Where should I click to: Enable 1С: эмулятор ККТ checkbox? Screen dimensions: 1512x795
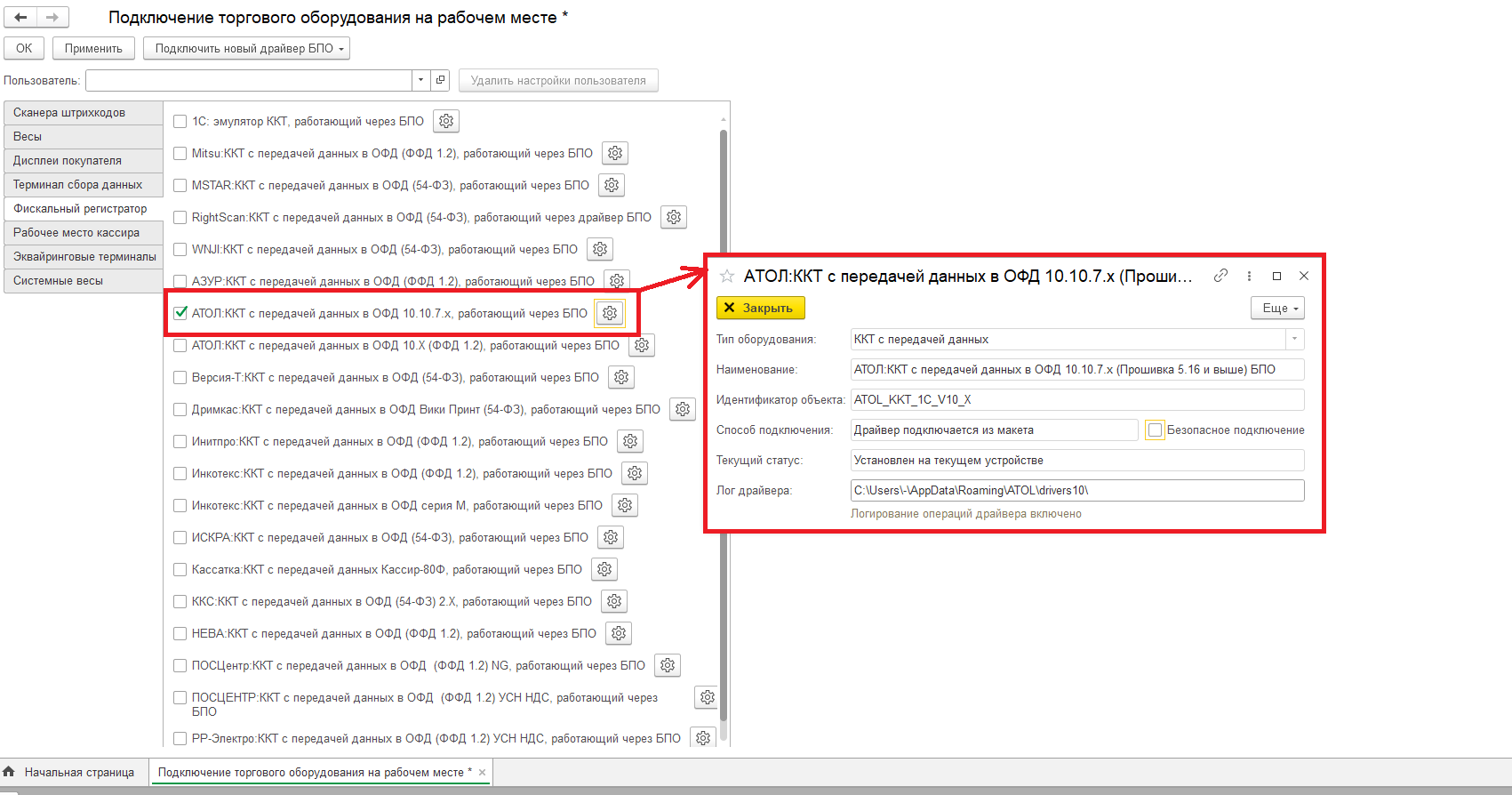[180, 121]
